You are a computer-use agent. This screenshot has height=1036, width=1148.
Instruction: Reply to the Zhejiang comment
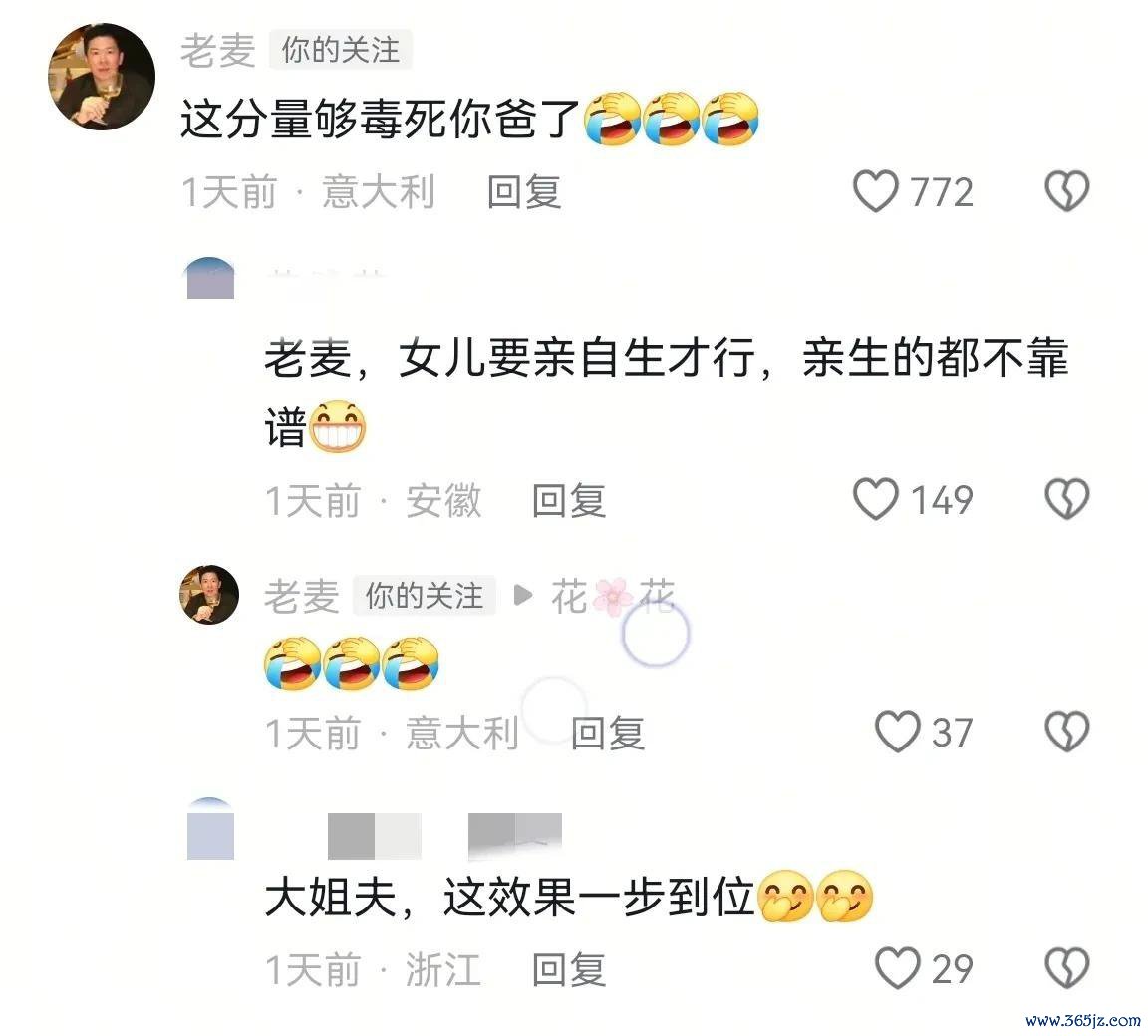[x=569, y=969]
